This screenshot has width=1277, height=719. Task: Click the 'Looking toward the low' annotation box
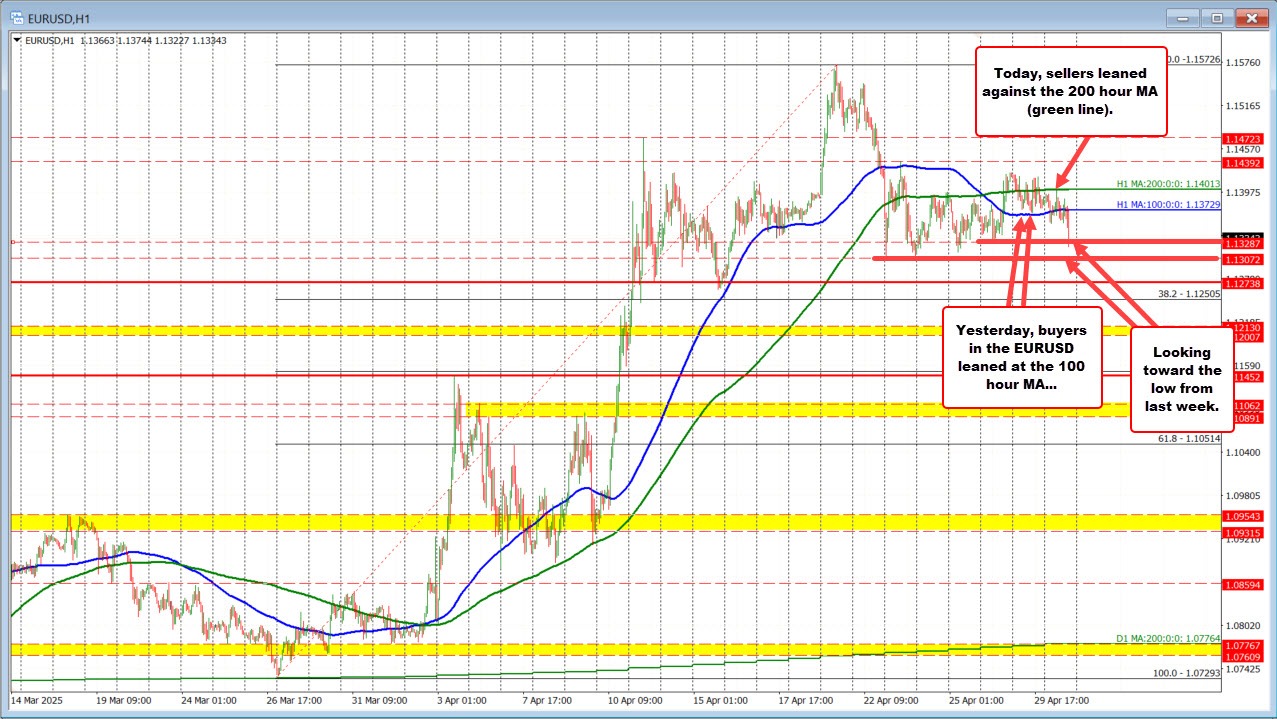[x=1181, y=381]
